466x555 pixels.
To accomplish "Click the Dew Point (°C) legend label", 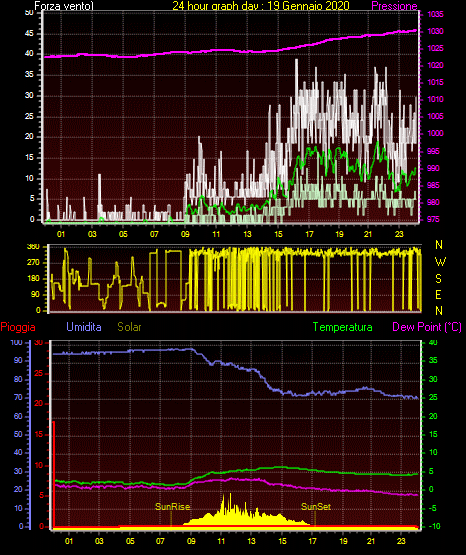I will click(x=427, y=327).
